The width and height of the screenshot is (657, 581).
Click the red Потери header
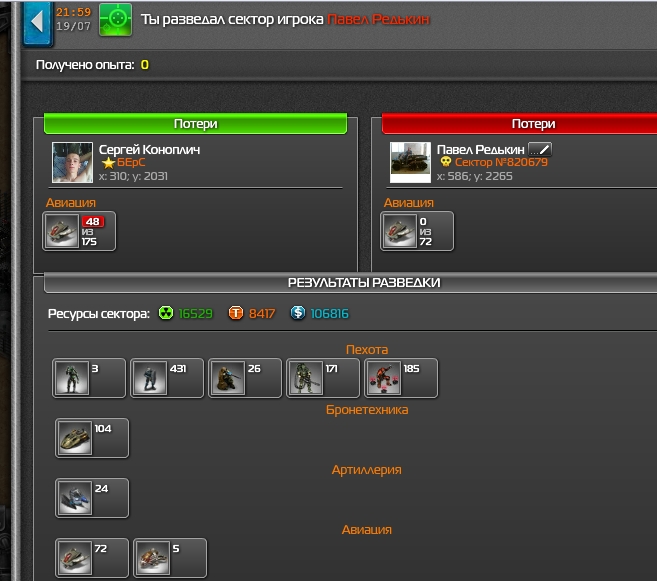(x=520, y=124)
